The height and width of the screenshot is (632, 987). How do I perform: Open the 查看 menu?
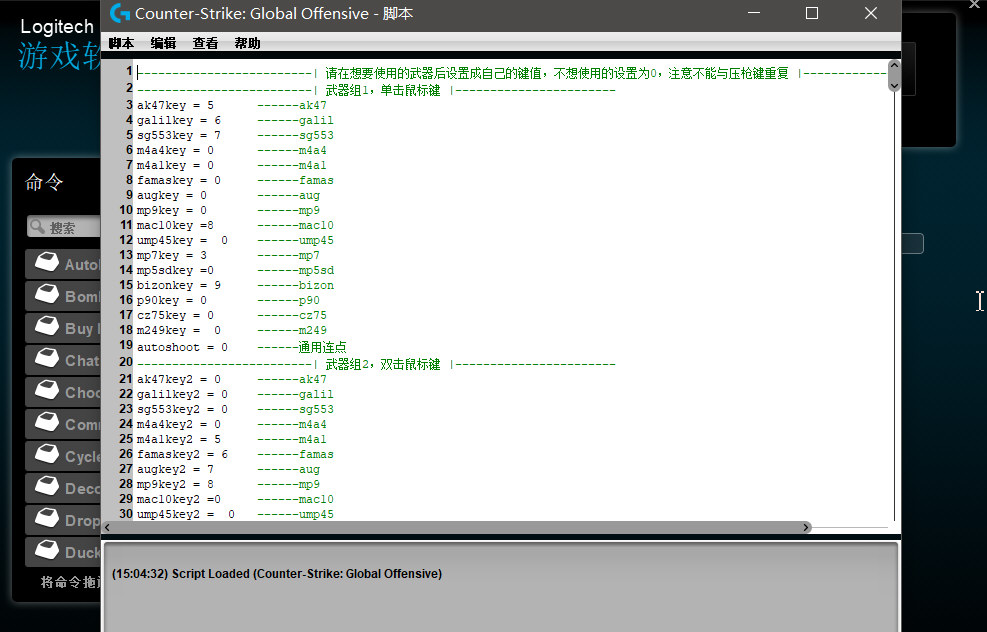(205, 43)
